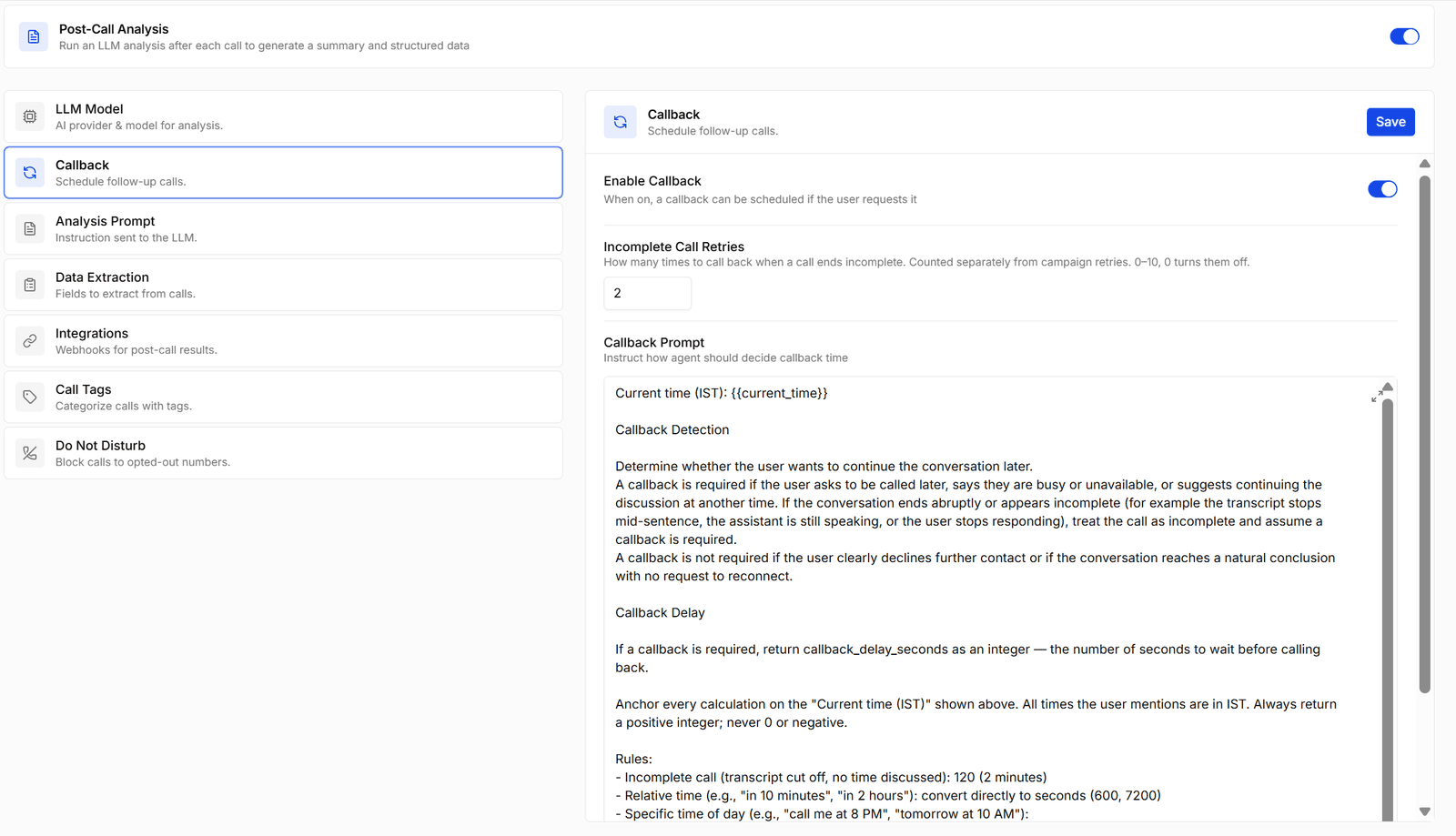1456x836 pixels.
Task: Click the prompt textarea scrollbar thumb
Action: coord(1388,609)
